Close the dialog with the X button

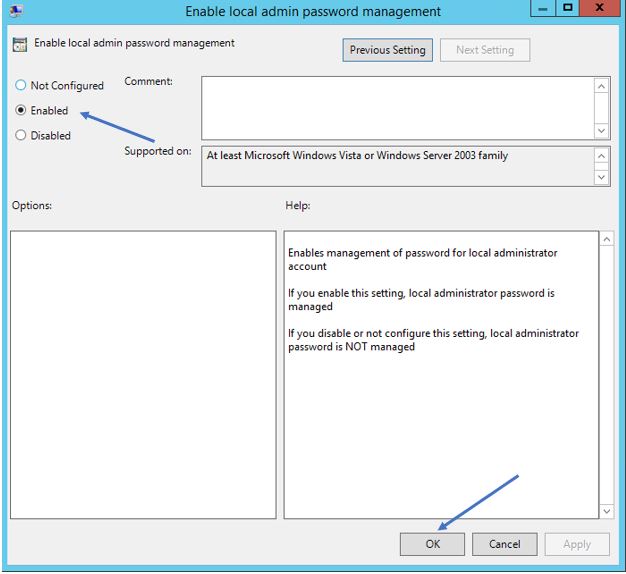click(599, 8)
